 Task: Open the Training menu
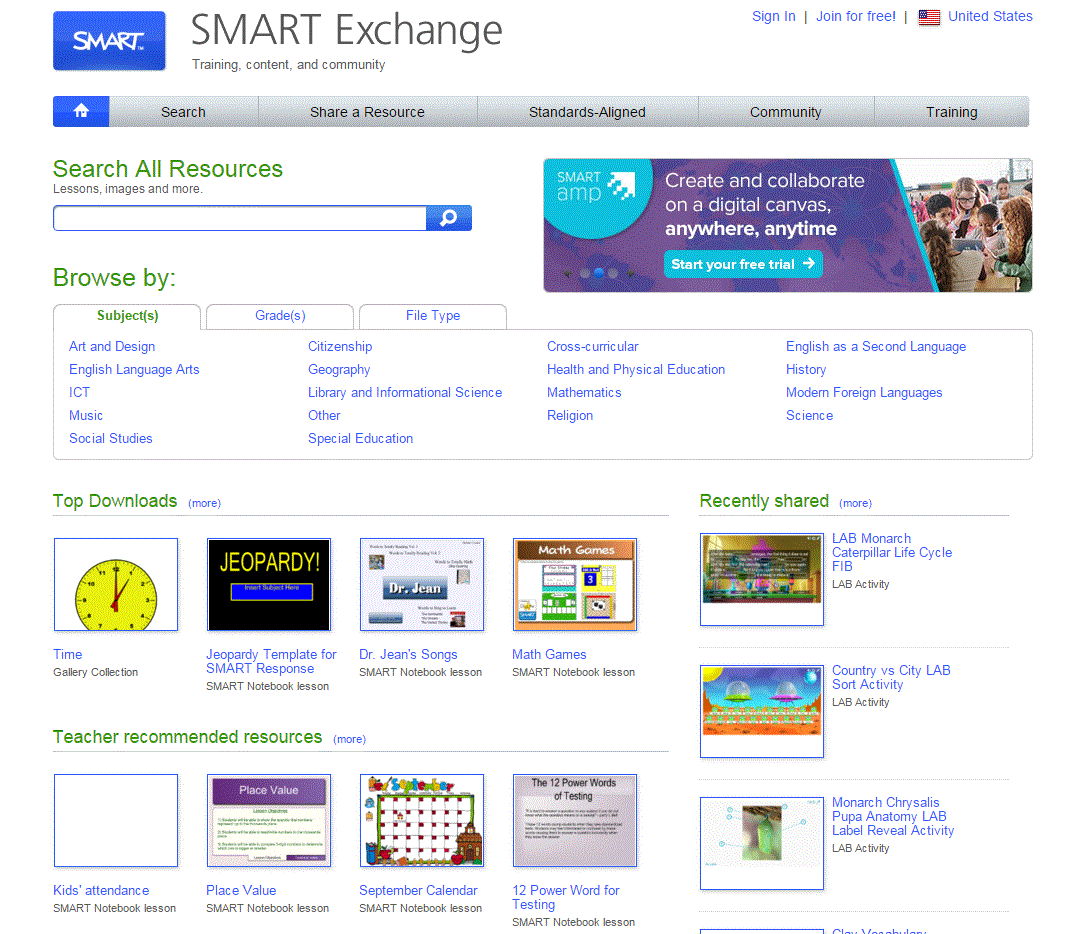click(951, 112)
